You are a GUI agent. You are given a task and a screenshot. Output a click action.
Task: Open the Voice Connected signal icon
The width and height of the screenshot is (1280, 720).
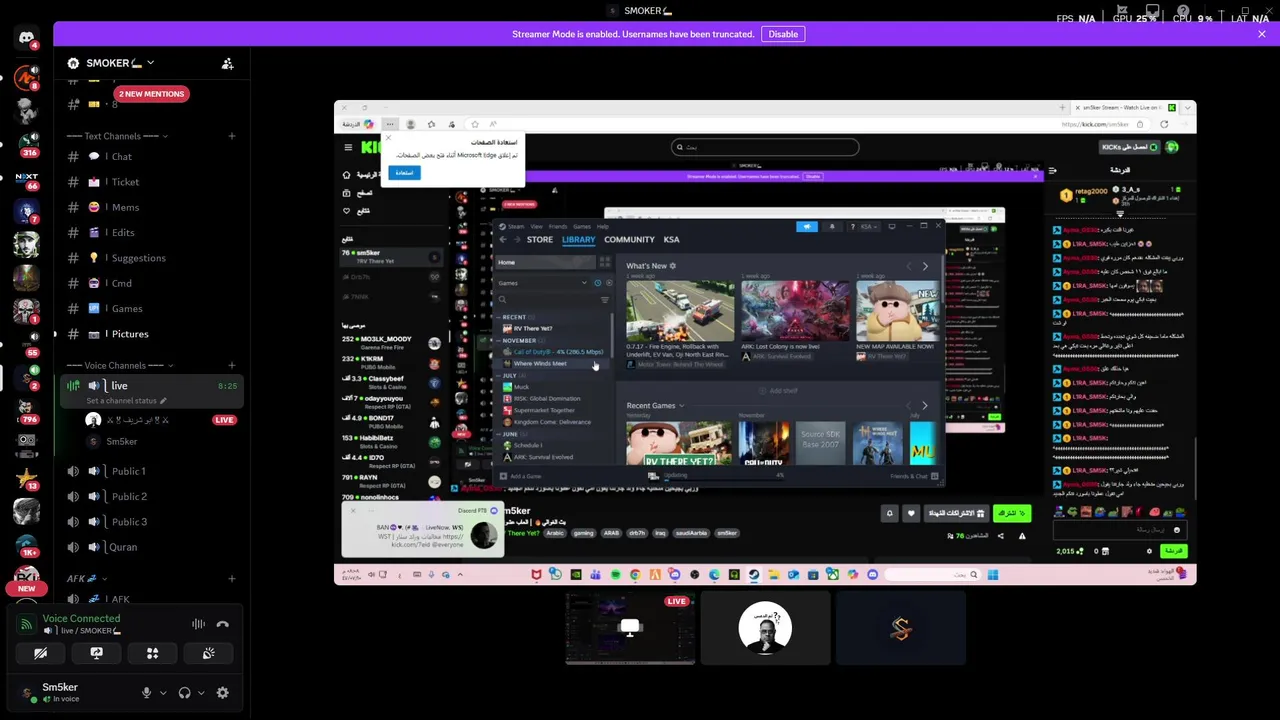click(27, 624)
